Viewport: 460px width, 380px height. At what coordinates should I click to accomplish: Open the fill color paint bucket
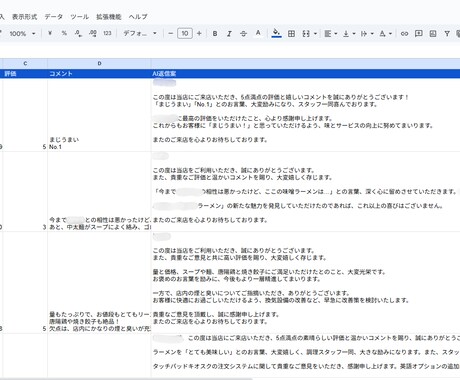click(x=276, y=33)
